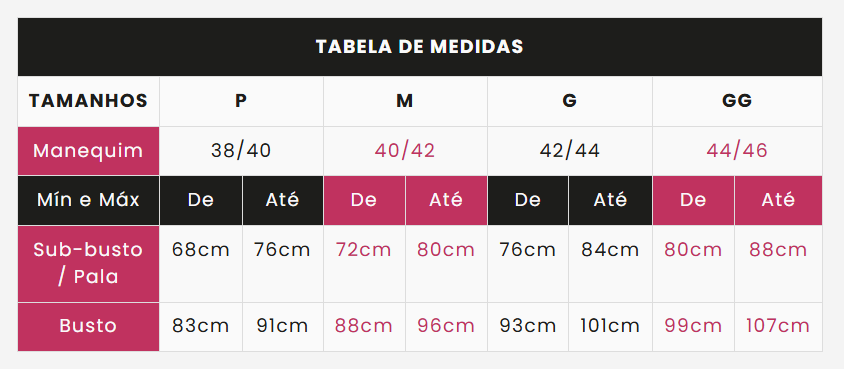
Task: Click the 38/40 manequim value
Action: coord(241,151)
